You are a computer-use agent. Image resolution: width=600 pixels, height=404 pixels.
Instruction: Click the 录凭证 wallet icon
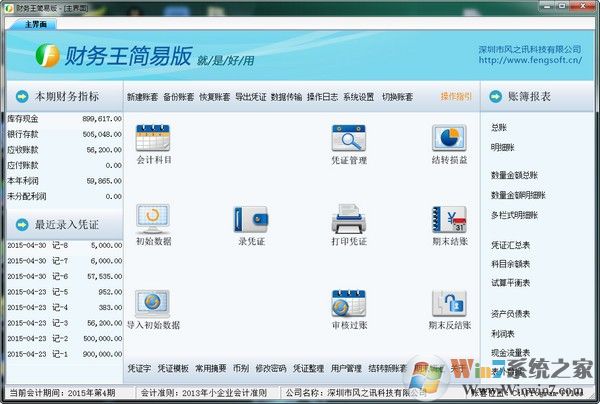point(251,219)
